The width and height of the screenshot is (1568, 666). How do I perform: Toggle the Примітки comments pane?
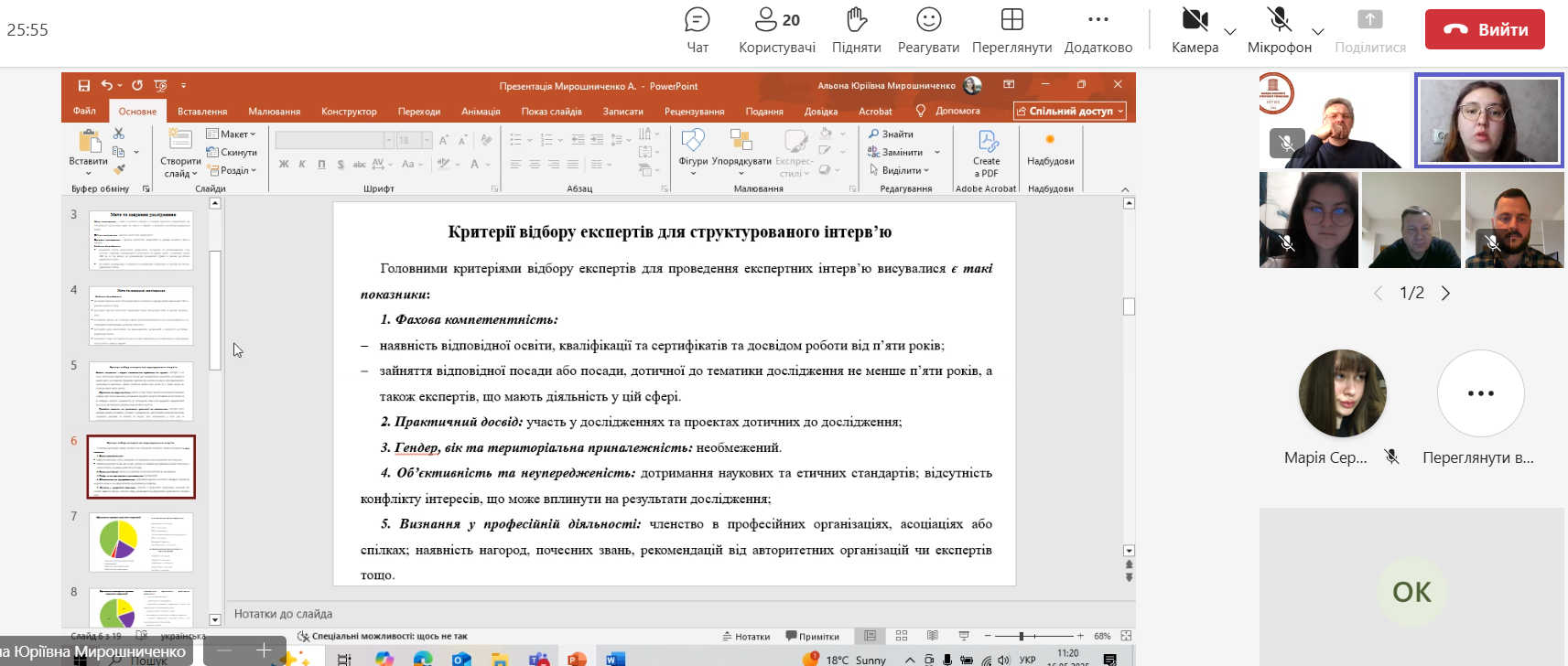(x=813, y=636)
